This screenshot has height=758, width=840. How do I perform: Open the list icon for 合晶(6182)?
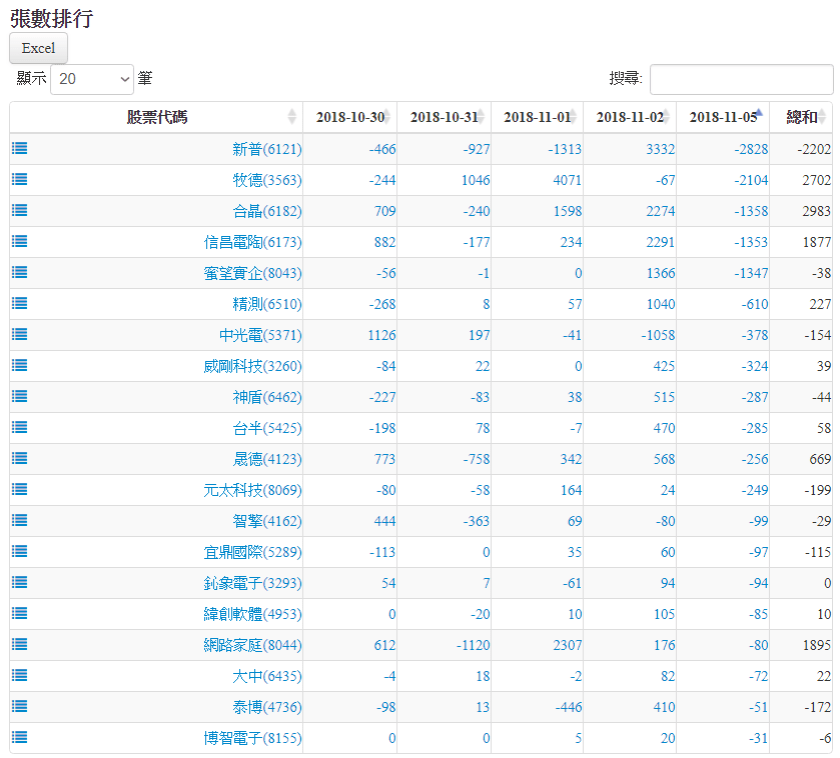[x=20, y=210]
